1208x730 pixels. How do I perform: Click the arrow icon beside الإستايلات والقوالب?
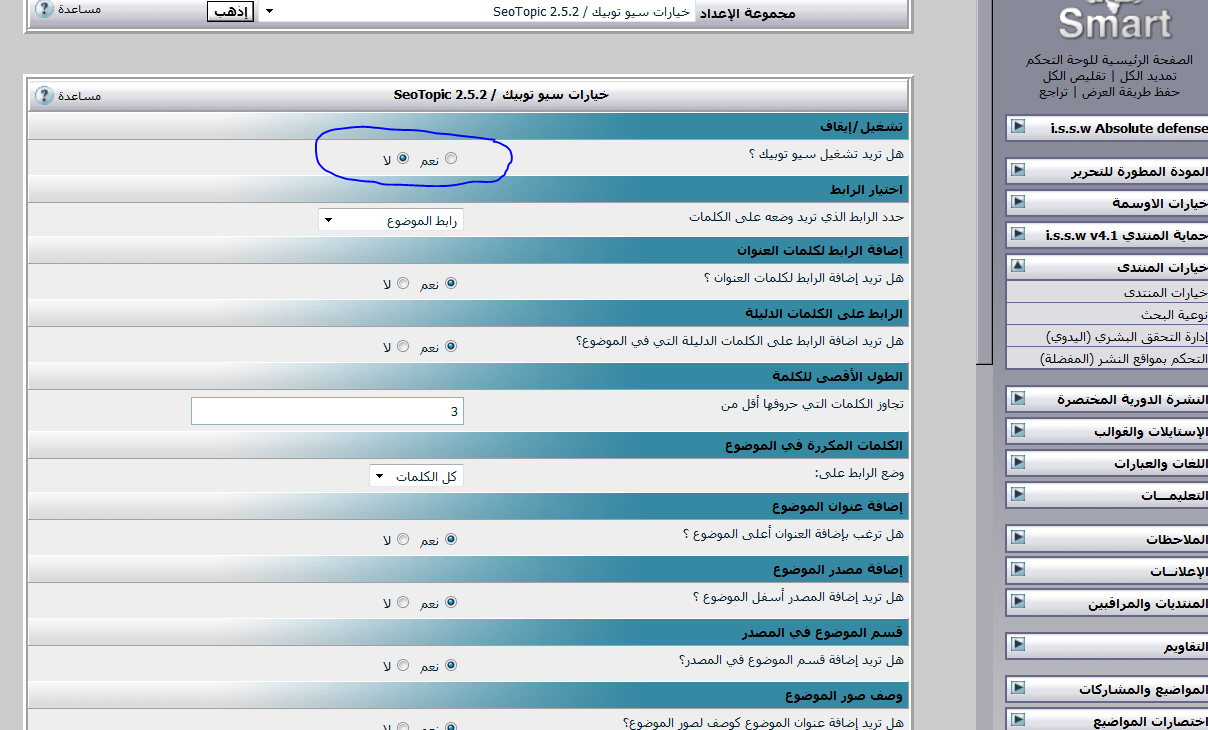point(1018,431)
